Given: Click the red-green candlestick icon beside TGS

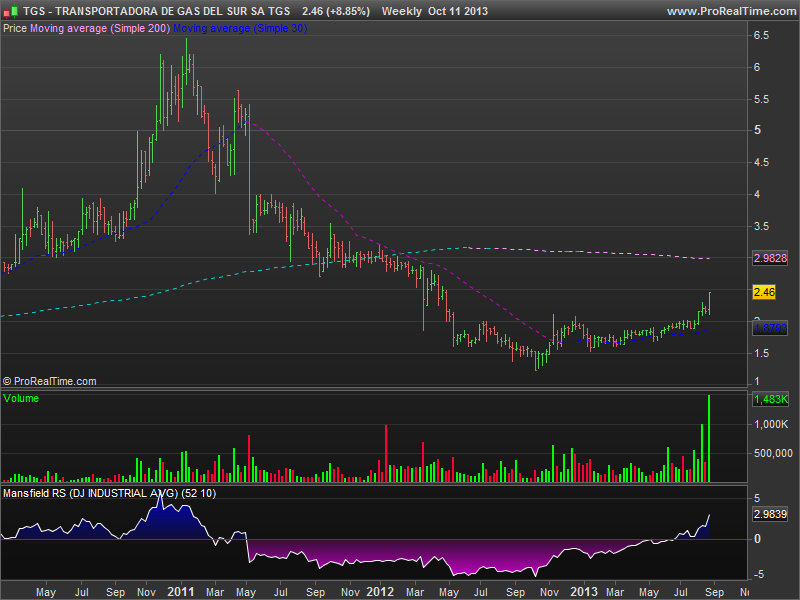Looking at the screenshot, I should point(10,11).
